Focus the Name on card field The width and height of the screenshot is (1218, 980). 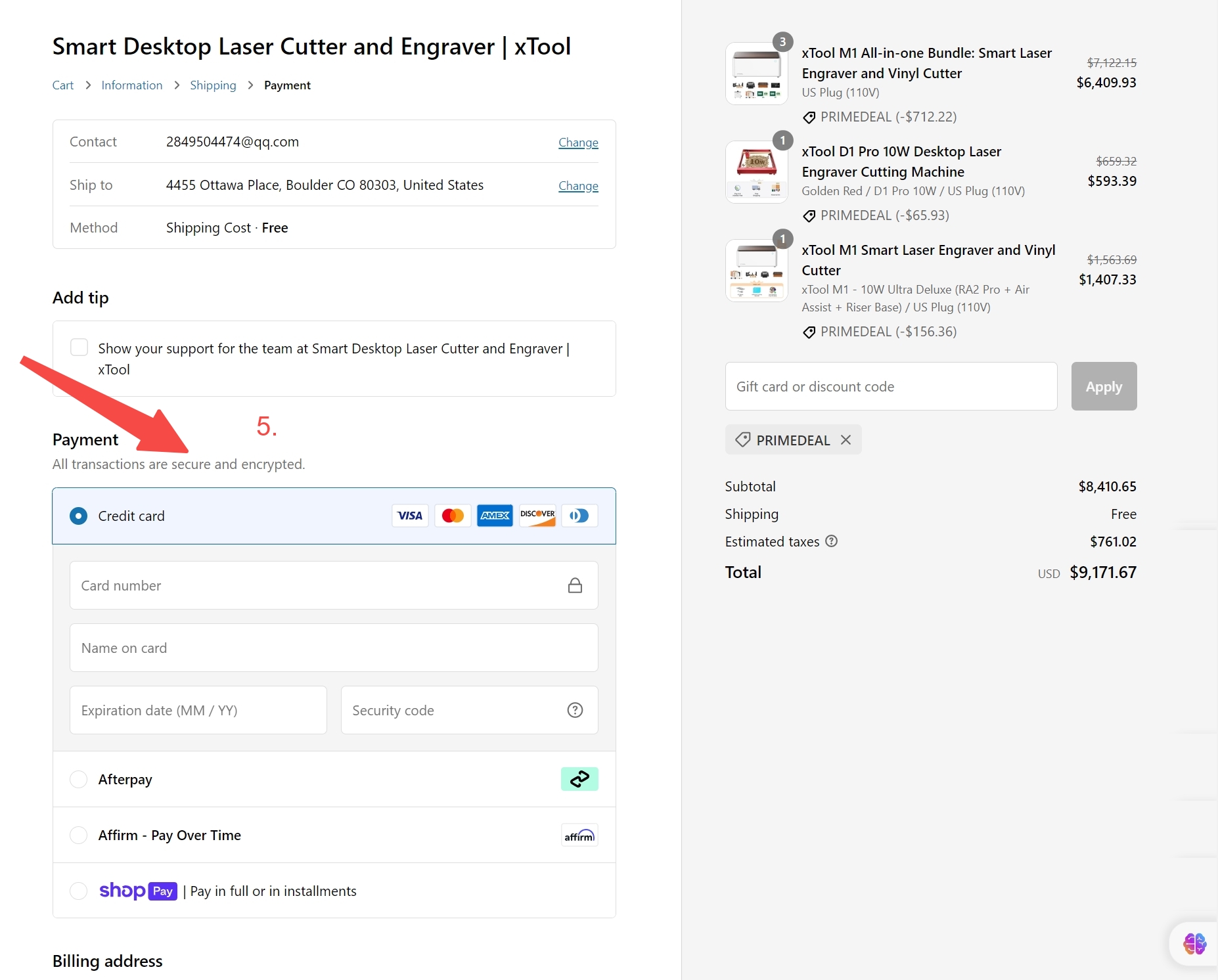(x=334, y=648)
